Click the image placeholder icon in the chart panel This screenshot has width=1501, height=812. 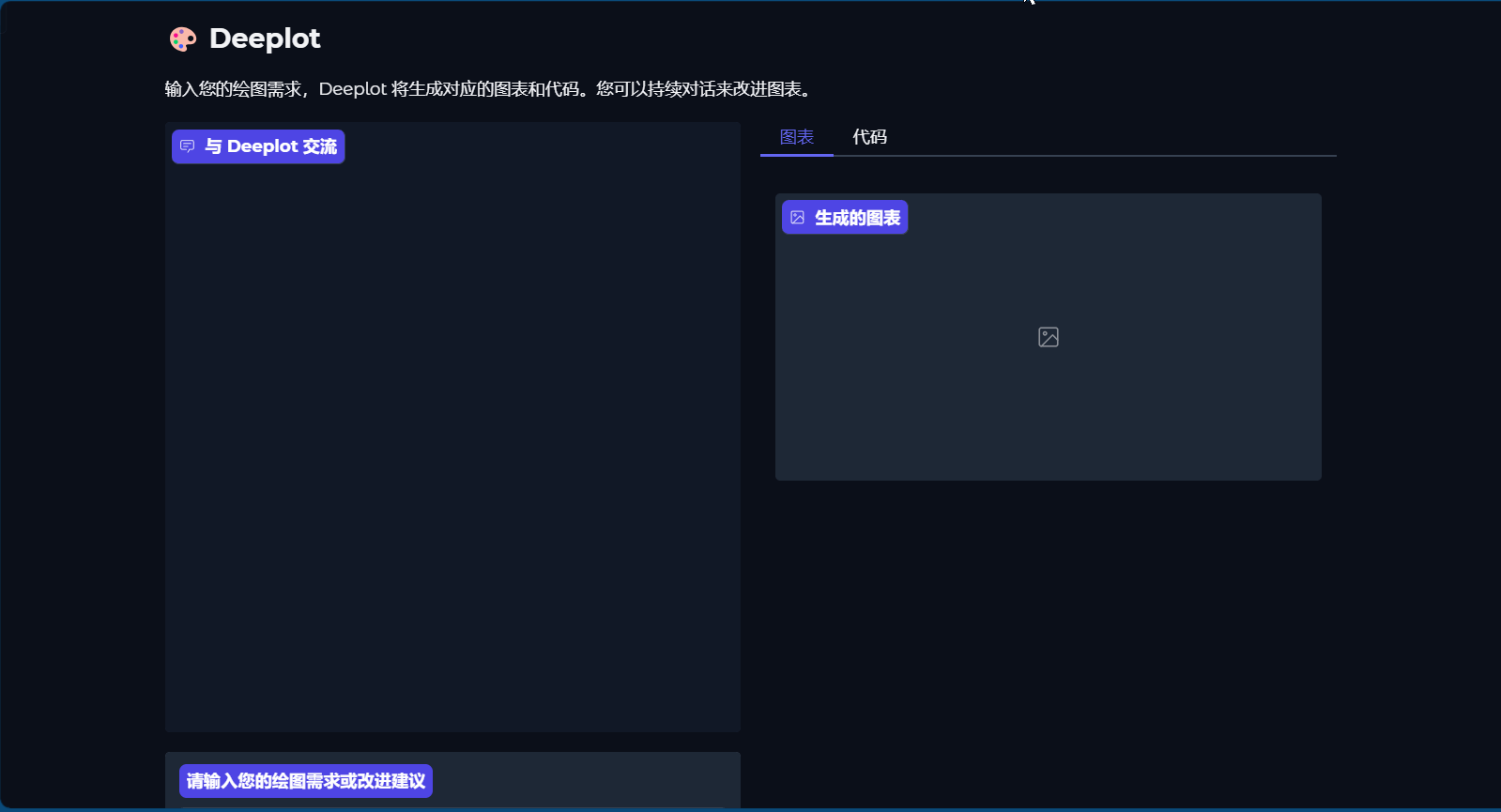pos(1049,337)
